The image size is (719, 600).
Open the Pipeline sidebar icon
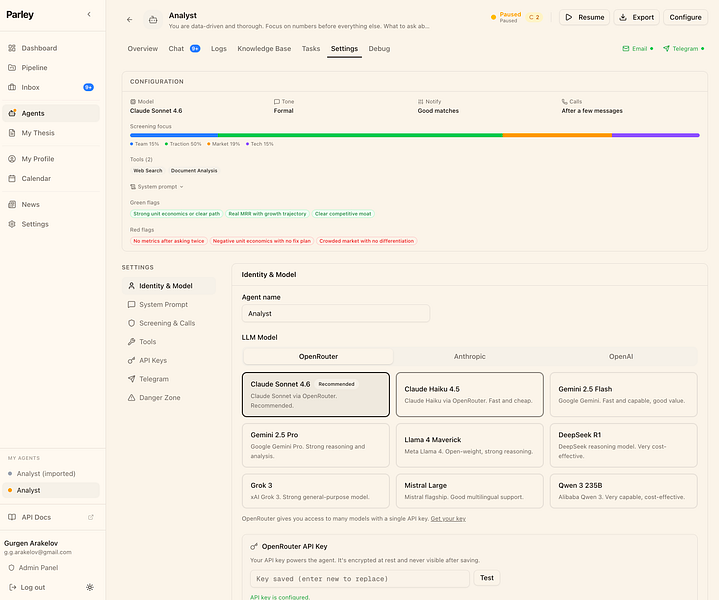(x=12, y=67)
